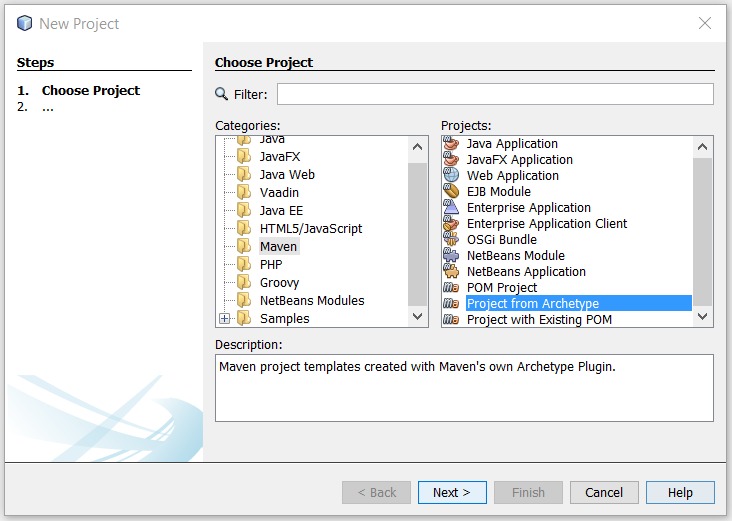Click the New Project cube icon
Viewport: 732px width, 521px height.
25,23
